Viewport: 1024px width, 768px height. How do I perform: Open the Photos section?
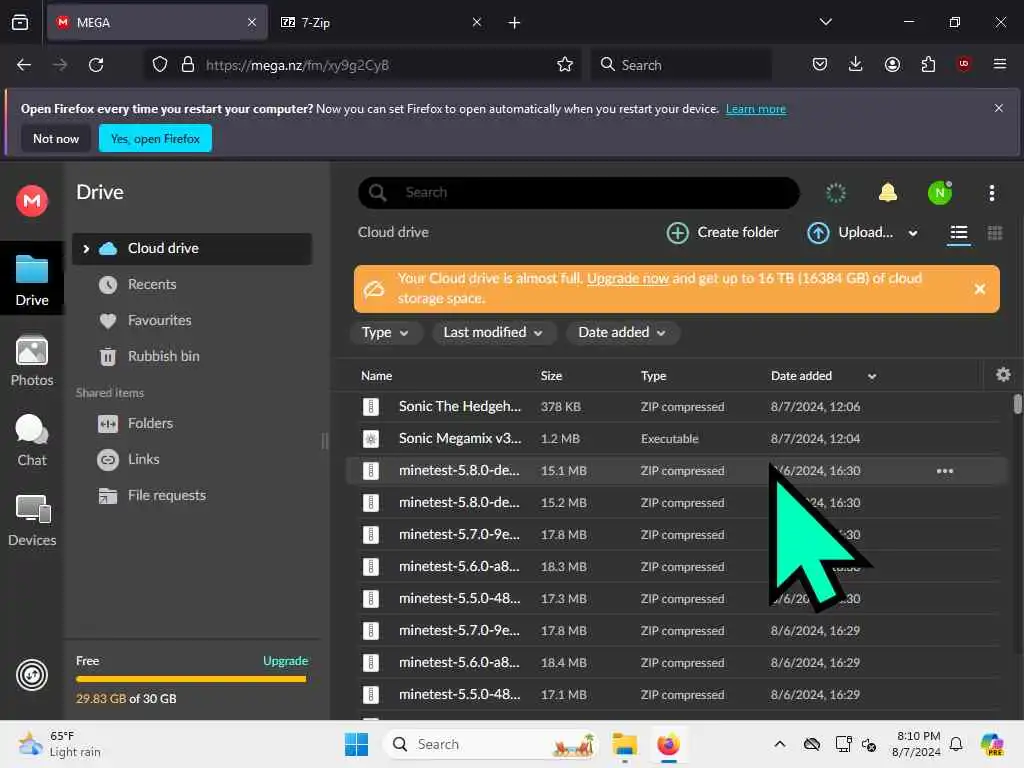pyautogui.click(x=32, y=360)
